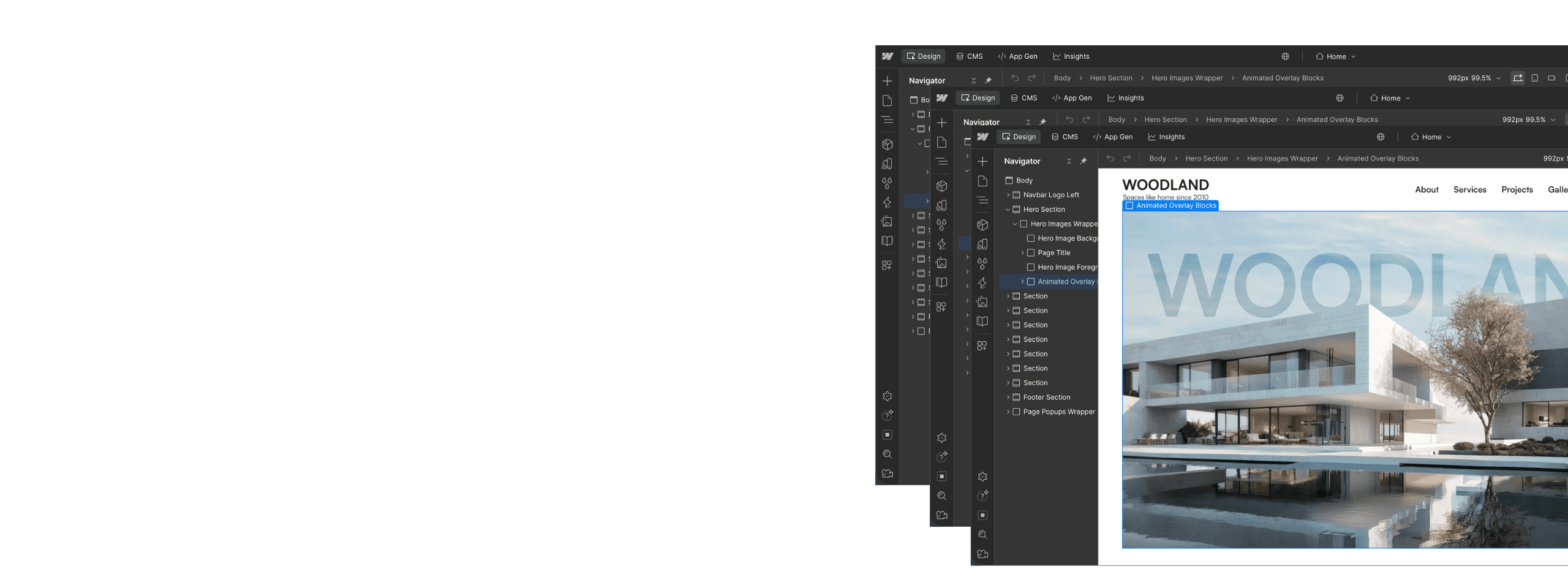Click the Services link in WOODLAND navbar
Screen dimensions: 1568x588
[x=1469, y=190]
